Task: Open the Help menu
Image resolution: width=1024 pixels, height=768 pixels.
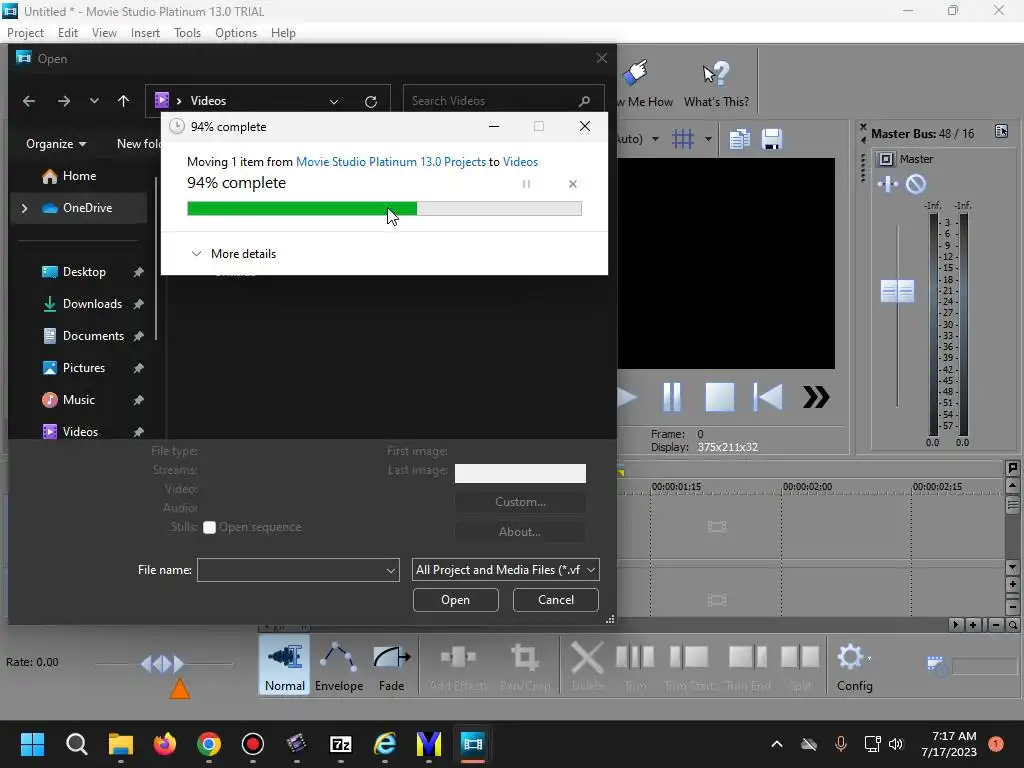Action: [x=283, y=33]
